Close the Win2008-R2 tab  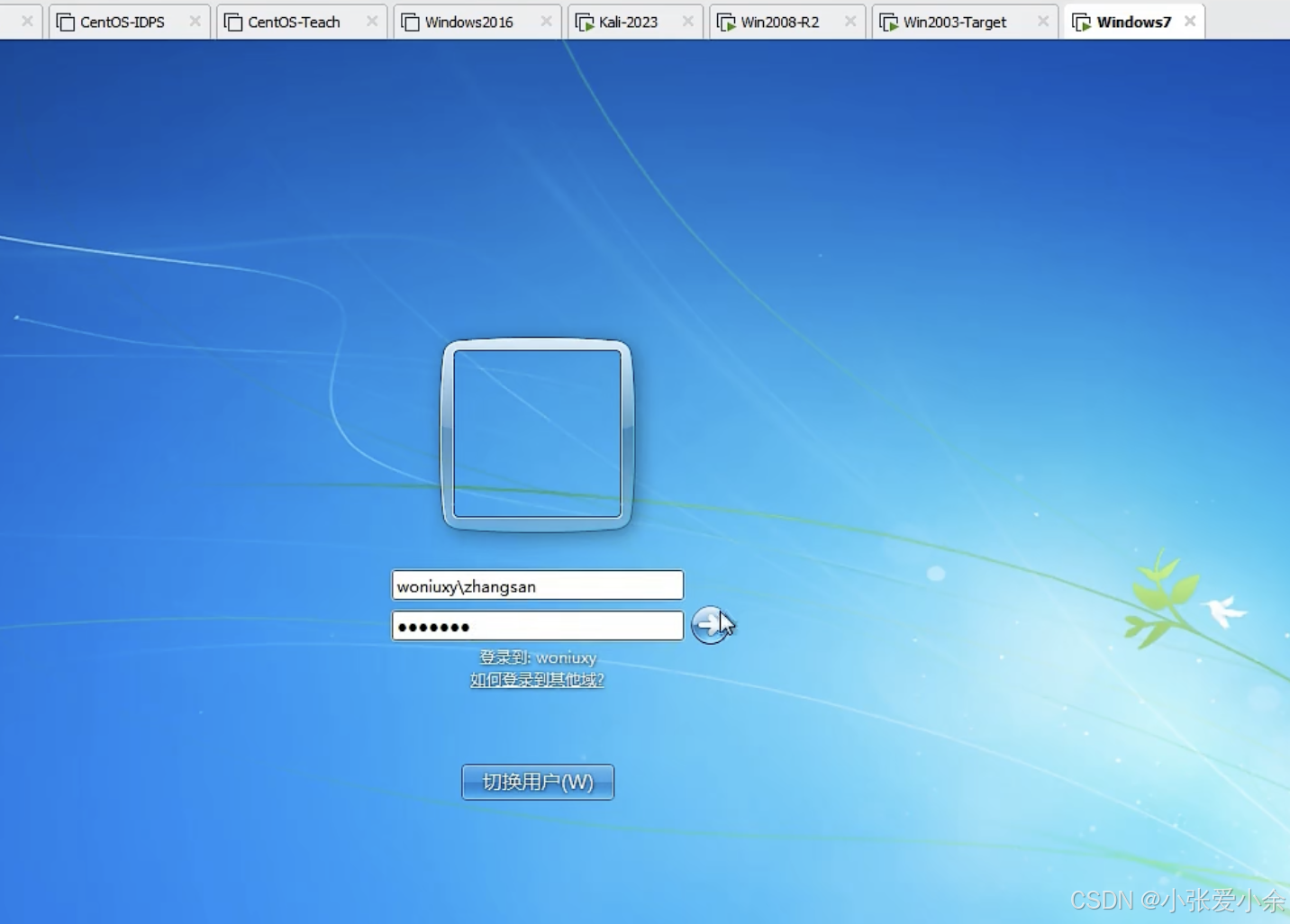850,21
